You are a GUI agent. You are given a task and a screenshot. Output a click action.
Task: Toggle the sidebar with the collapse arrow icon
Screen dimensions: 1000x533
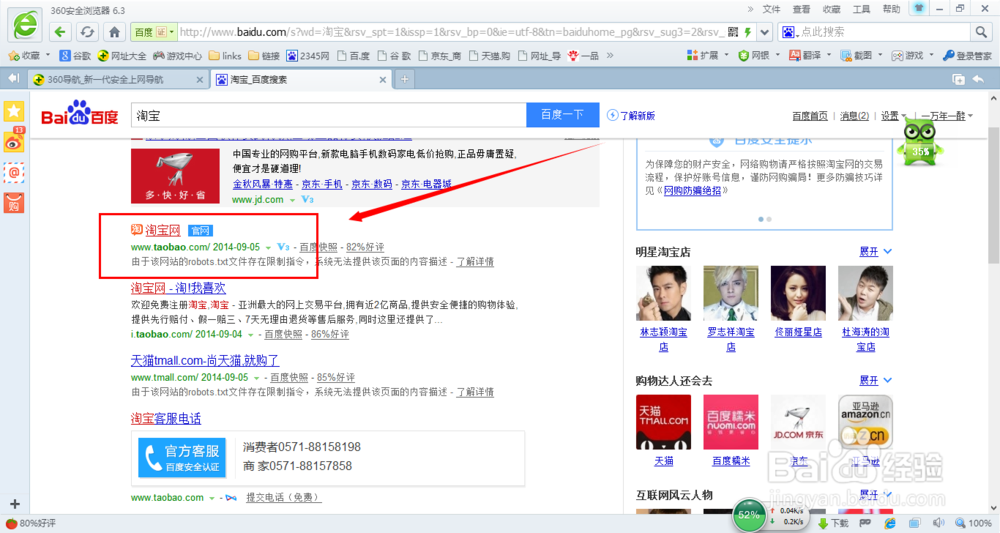coord(14,79)
